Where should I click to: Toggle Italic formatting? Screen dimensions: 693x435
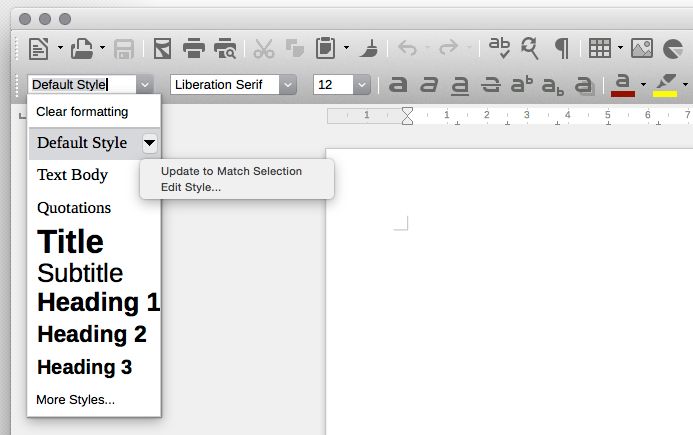click(428, 84)
